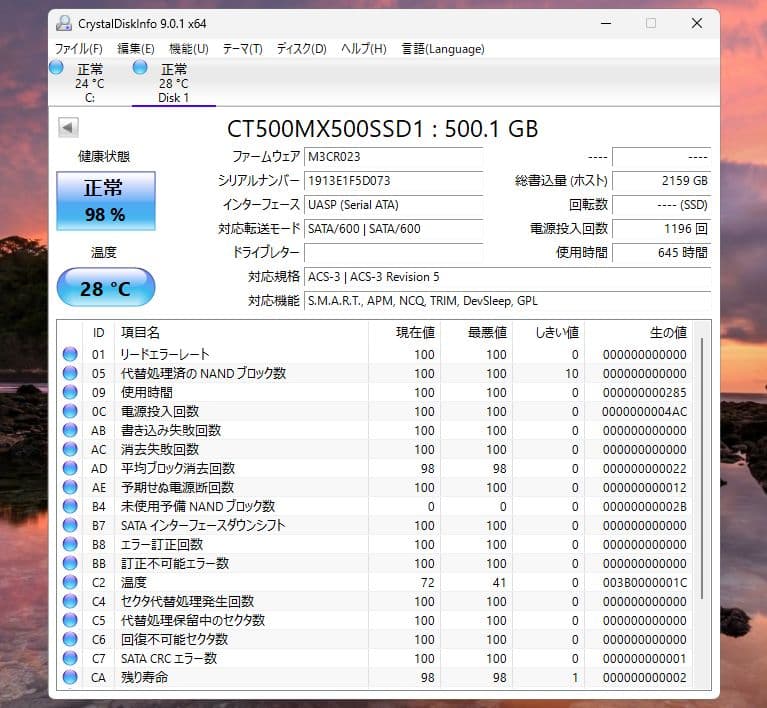Screen dimensions: 767x708
Task: Click the status icon for row B7
Action: pyautogui.click(x=70, y=525)
